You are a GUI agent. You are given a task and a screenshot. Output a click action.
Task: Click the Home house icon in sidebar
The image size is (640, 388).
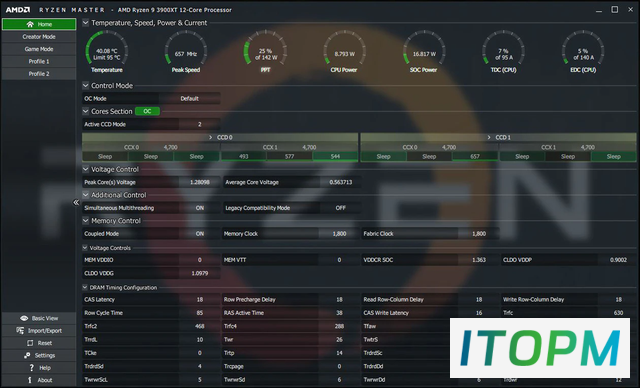coord(30,24)
